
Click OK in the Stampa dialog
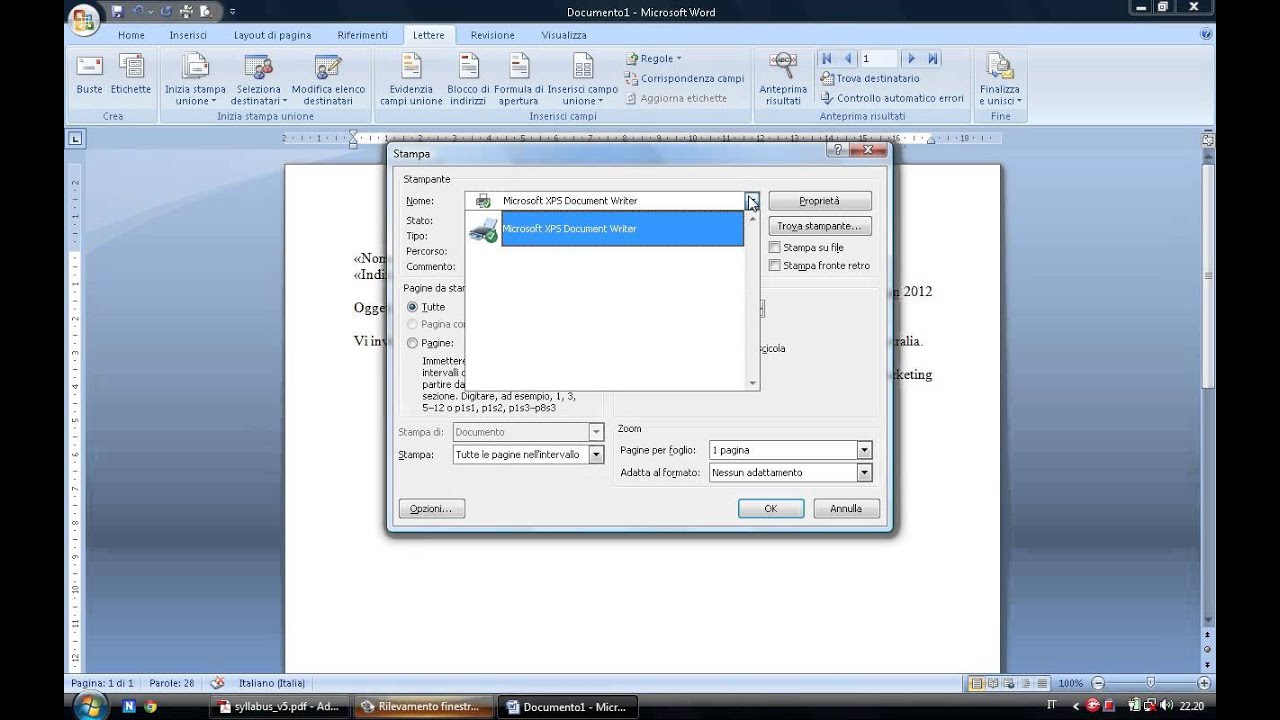coord(771,509)
